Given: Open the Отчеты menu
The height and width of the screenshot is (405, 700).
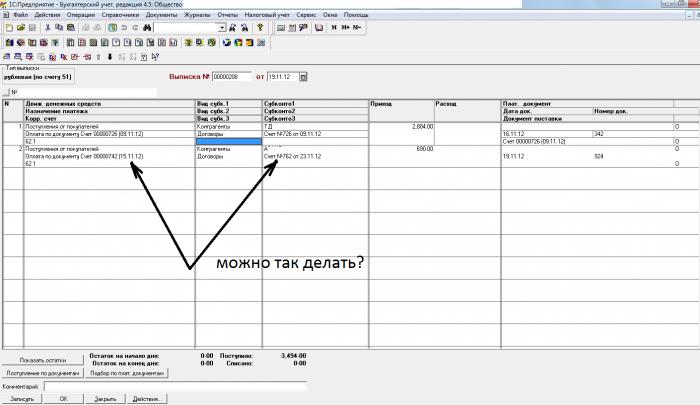Looking at the screenshot, I should coord(228,15).
